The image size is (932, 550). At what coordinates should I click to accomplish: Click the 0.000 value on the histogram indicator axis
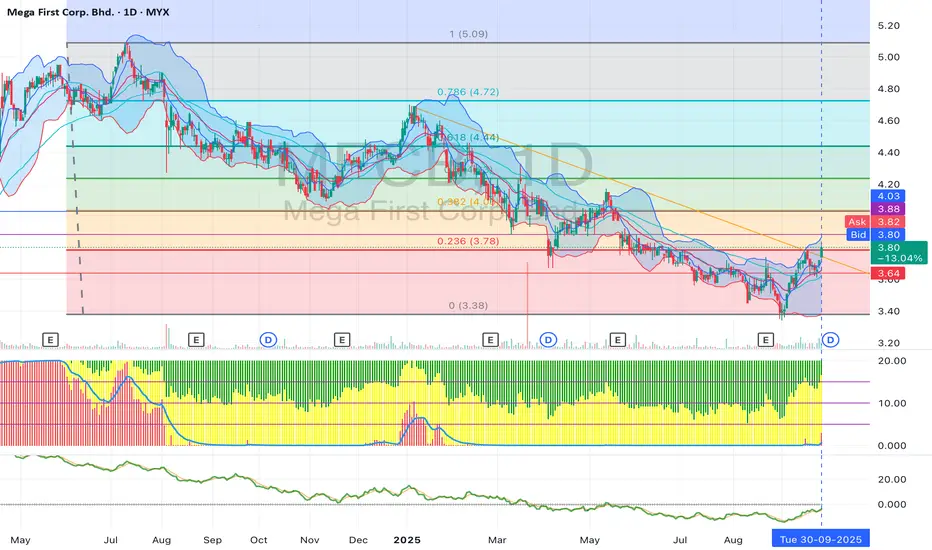[892, 445]
